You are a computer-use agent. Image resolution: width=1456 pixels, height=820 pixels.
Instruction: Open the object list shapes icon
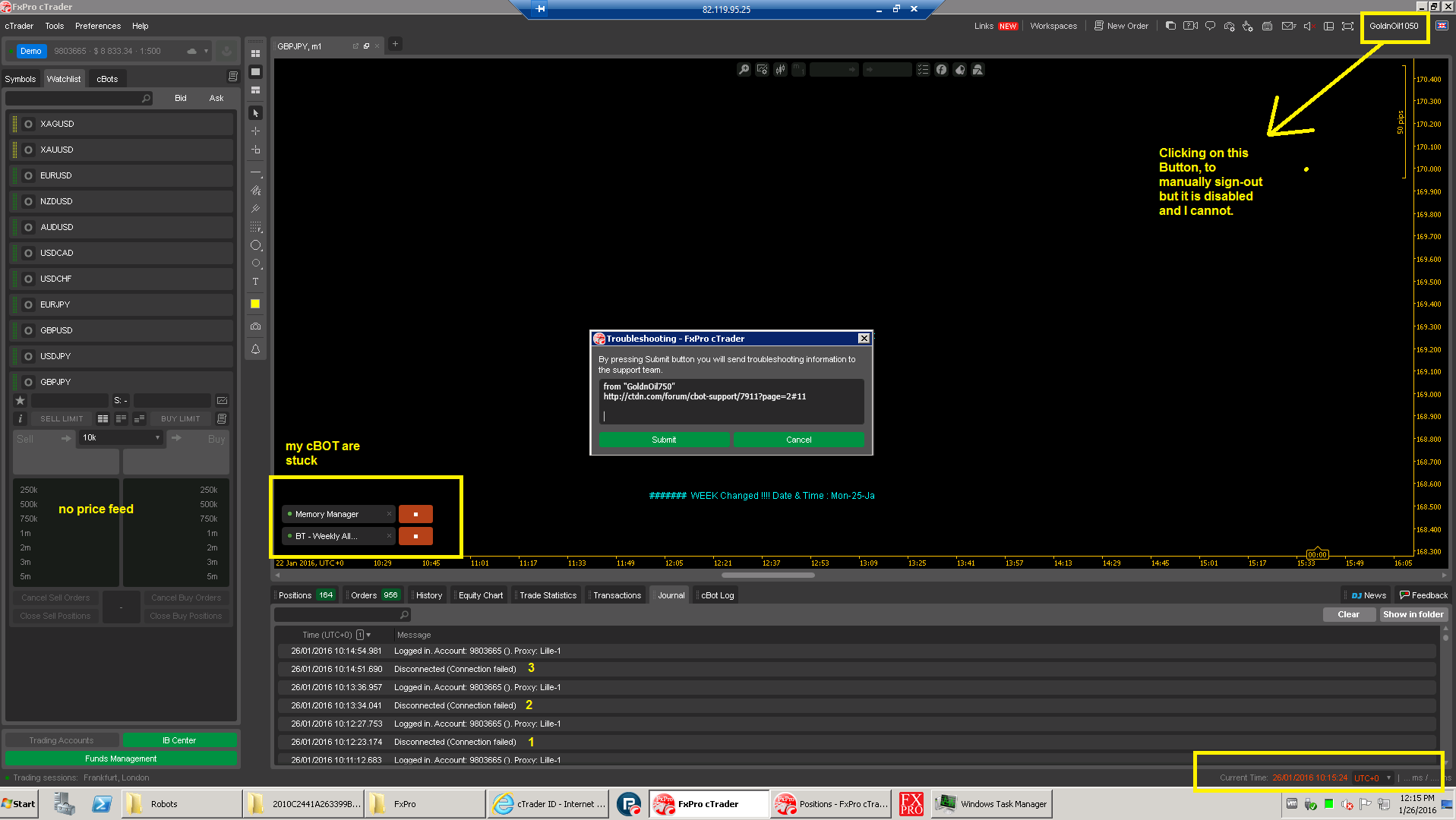[x=978, y=70]
